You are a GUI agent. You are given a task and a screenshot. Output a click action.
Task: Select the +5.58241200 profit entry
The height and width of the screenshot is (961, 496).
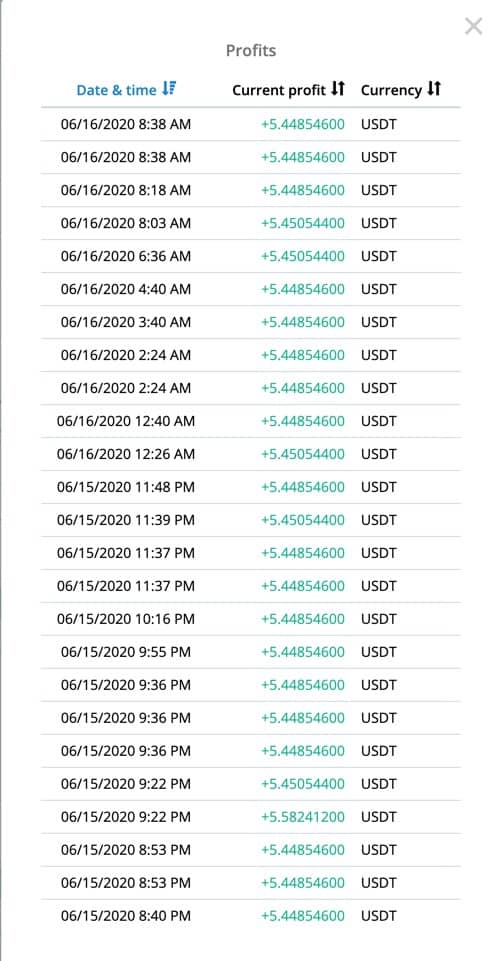(303, 817)
